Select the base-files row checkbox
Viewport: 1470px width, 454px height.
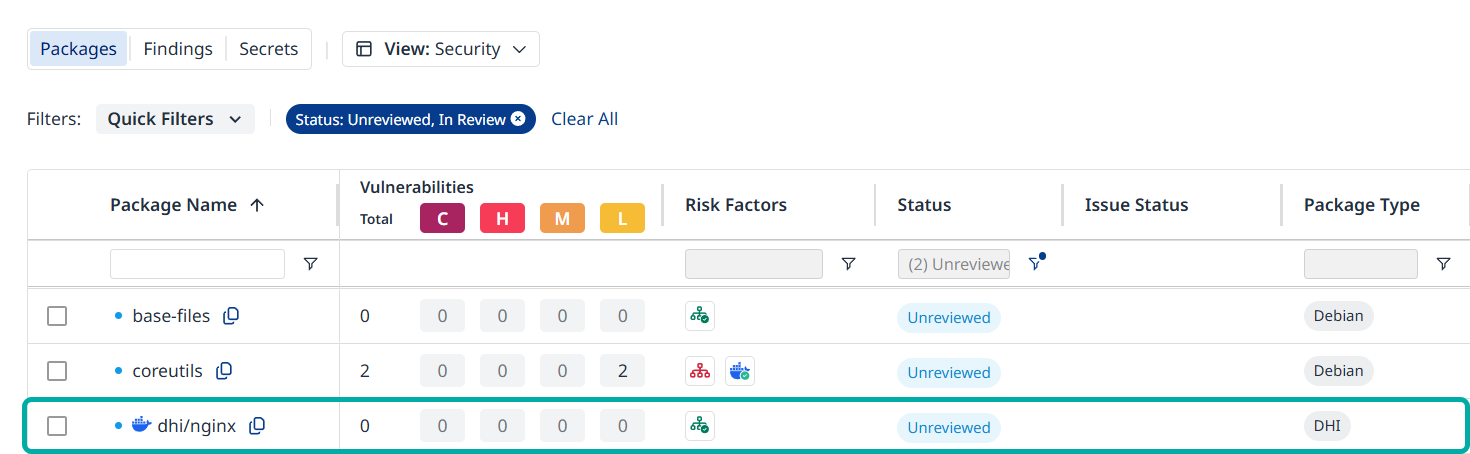(57, 316)
